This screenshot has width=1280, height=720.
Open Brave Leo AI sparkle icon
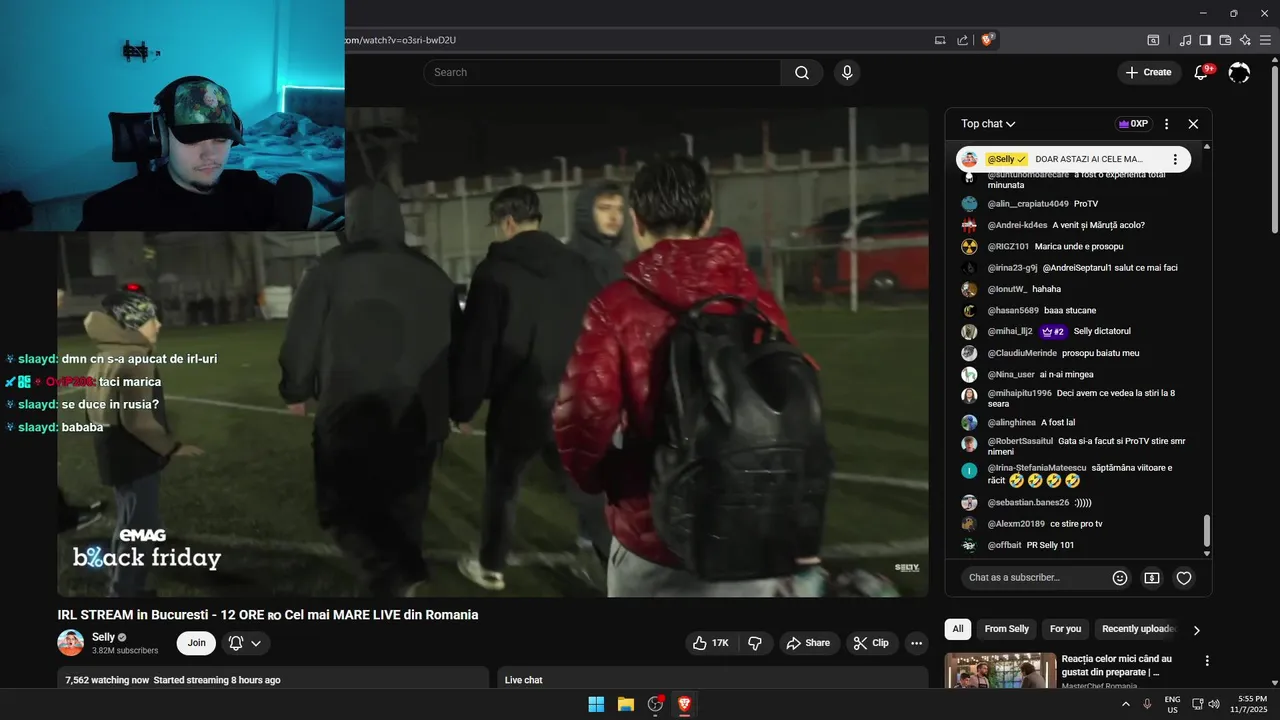click(1245, 40)
